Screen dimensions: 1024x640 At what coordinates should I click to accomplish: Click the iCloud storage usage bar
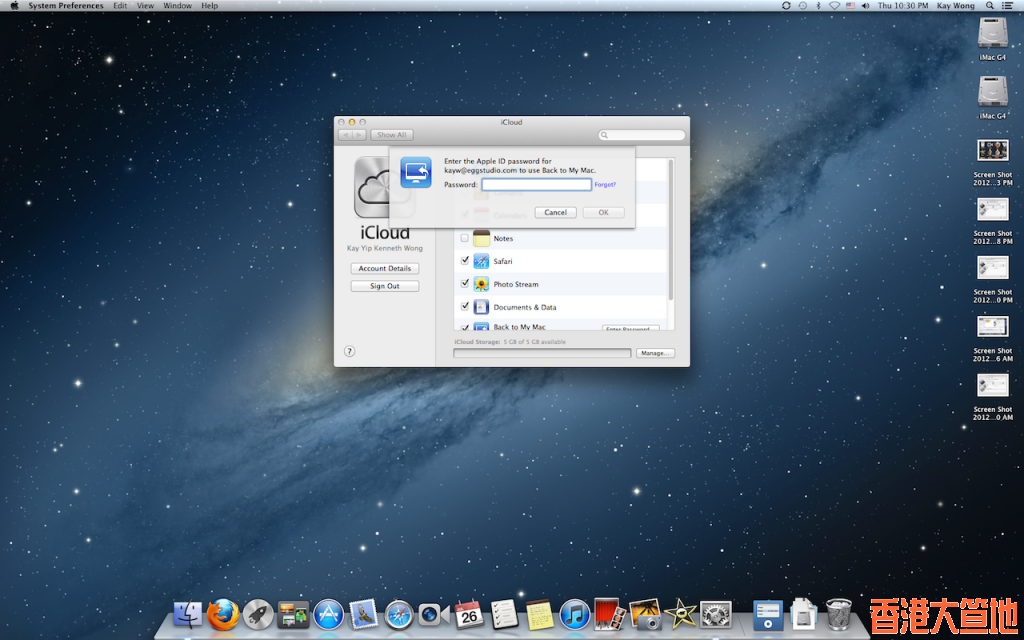tap(542, 353)
